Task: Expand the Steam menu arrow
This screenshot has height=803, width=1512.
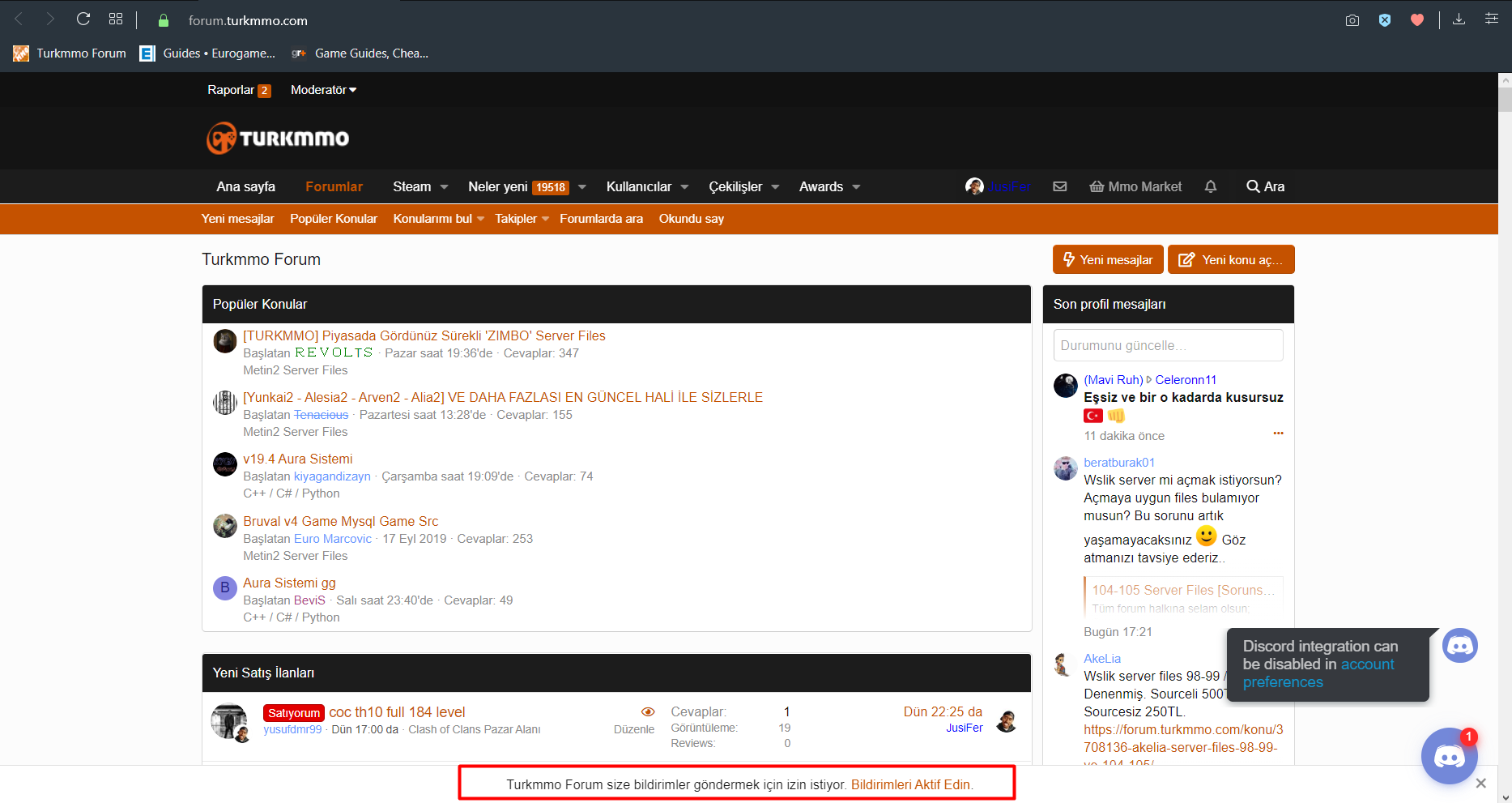Action: pos(444,187)
